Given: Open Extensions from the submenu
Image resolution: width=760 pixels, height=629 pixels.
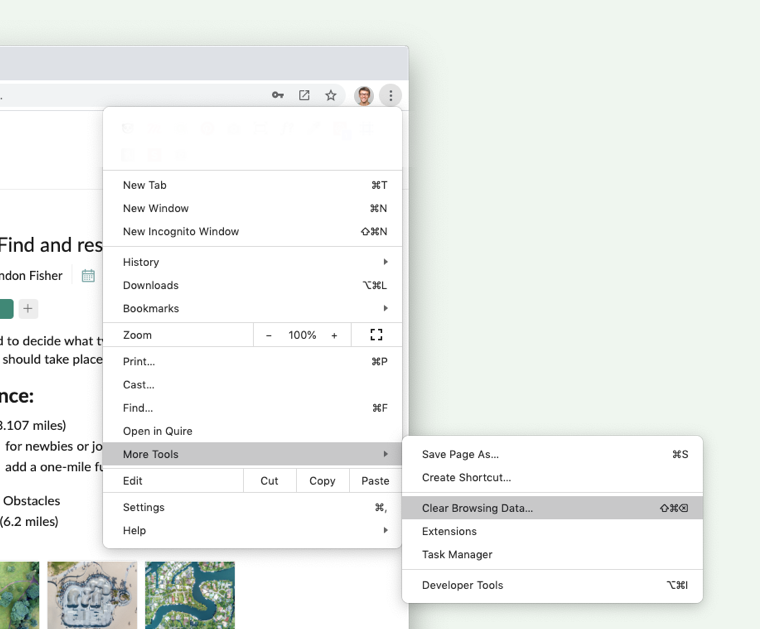Looking at the screenshot, I should coord(553,531).
